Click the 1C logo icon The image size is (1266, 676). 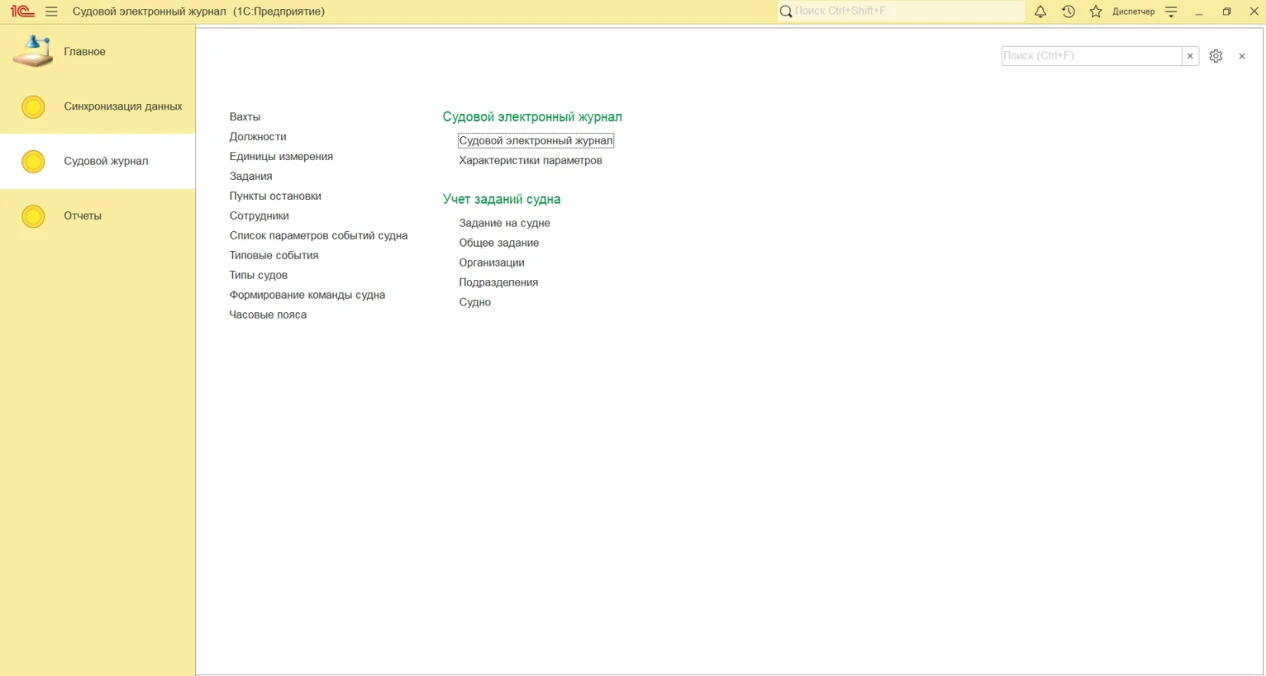pyautogui.click(x=22, y=12)
